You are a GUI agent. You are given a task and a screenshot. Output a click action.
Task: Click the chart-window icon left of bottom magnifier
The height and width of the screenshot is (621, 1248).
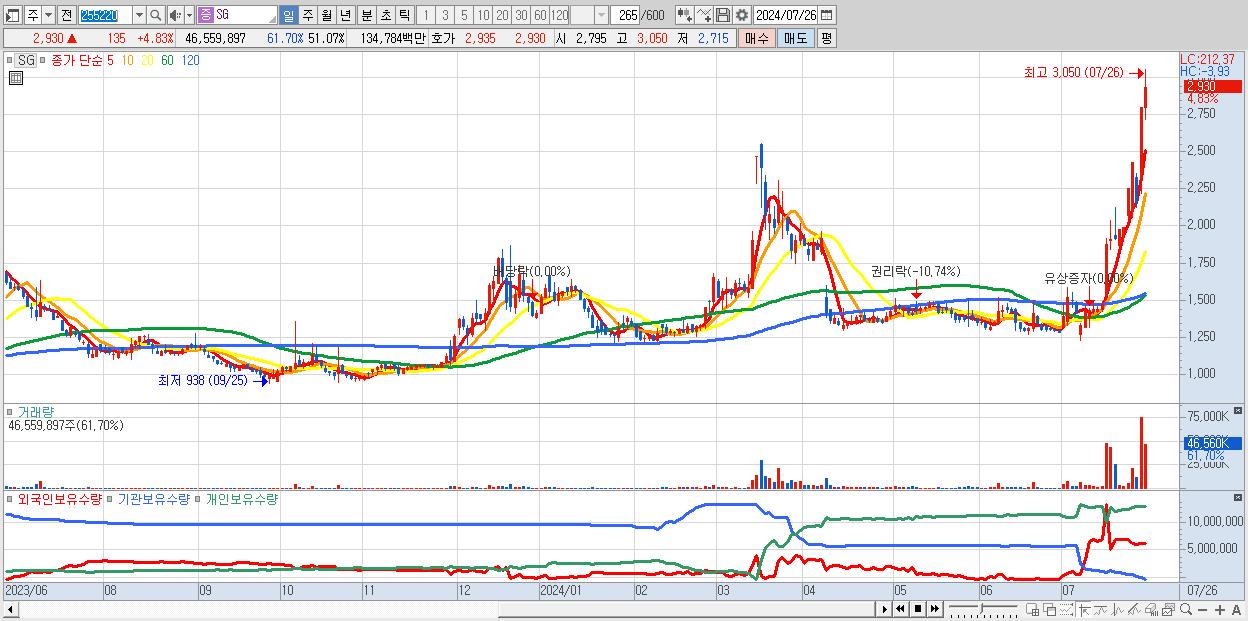(1168, 609)
